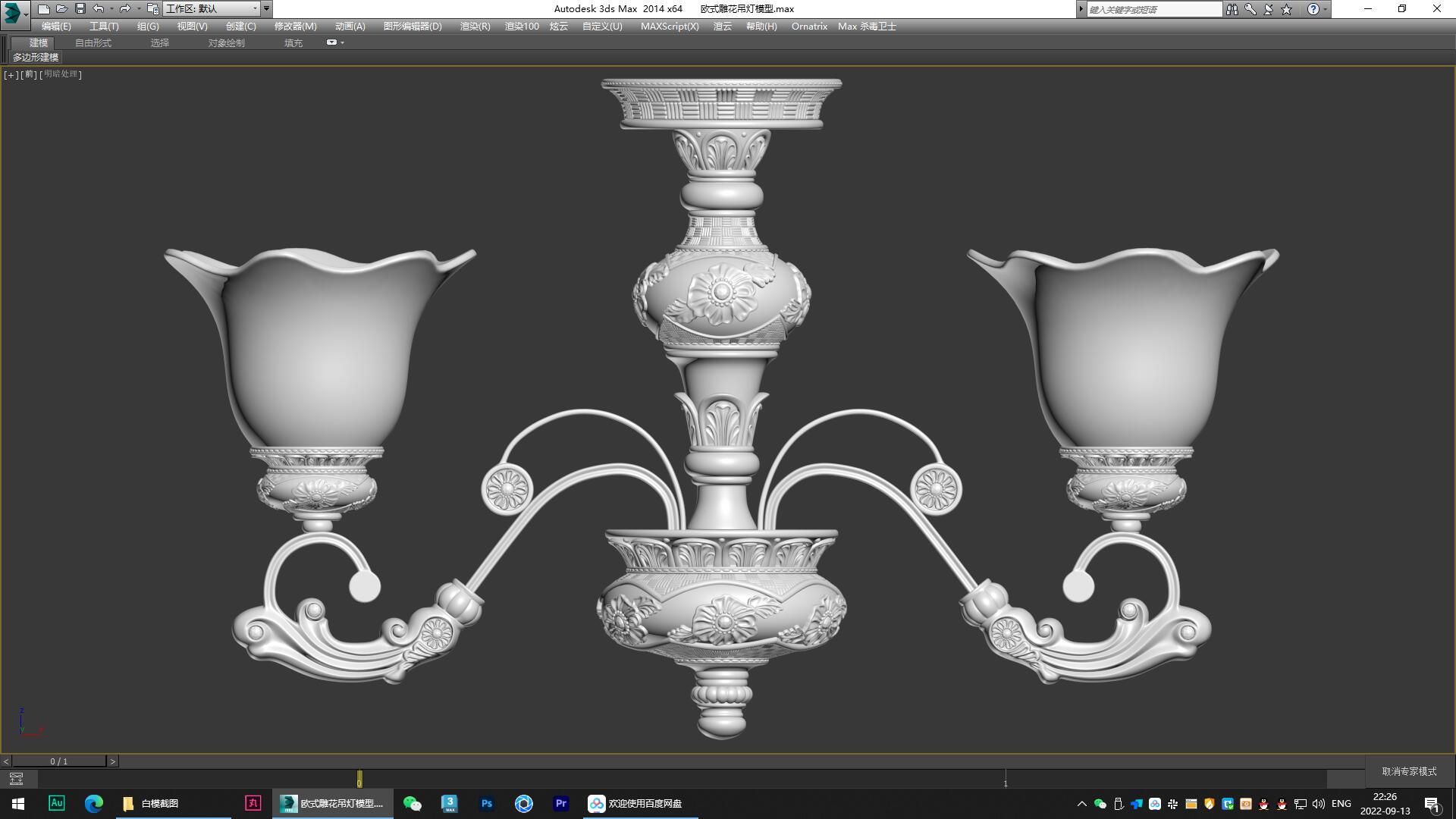Expand the Undo history dropdown arrow
Screen dimensions: 1456x819
point(111,8)
